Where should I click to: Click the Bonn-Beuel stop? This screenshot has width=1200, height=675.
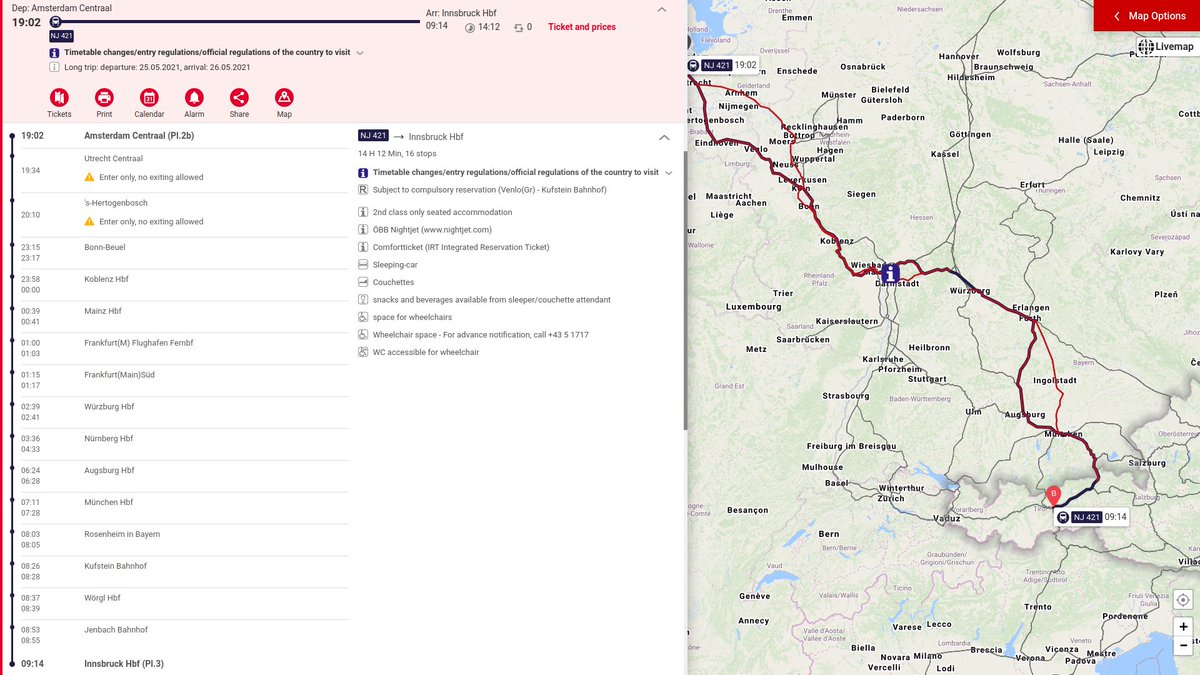pyautogui.click(x=105, y=247)
